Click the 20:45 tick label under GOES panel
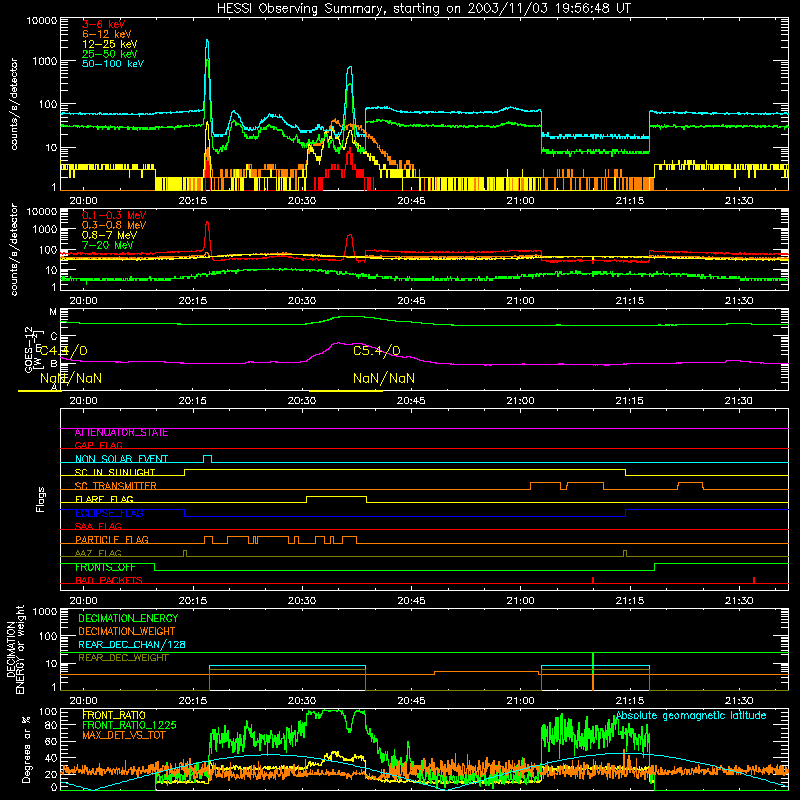The width and height of the screenshot is (800, 800). (411, 401)
